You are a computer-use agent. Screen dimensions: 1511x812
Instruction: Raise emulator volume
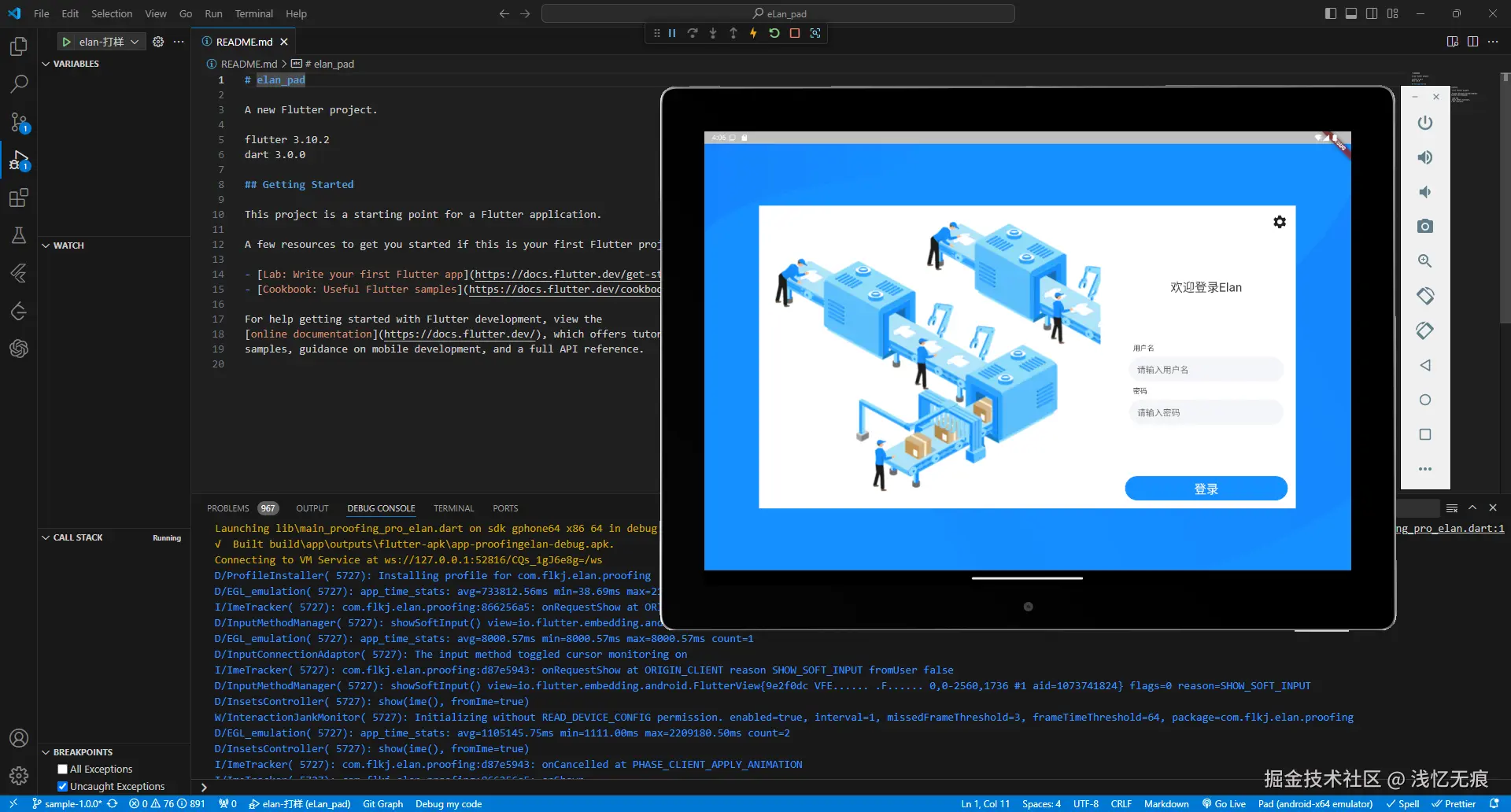tap(1425, 157)
